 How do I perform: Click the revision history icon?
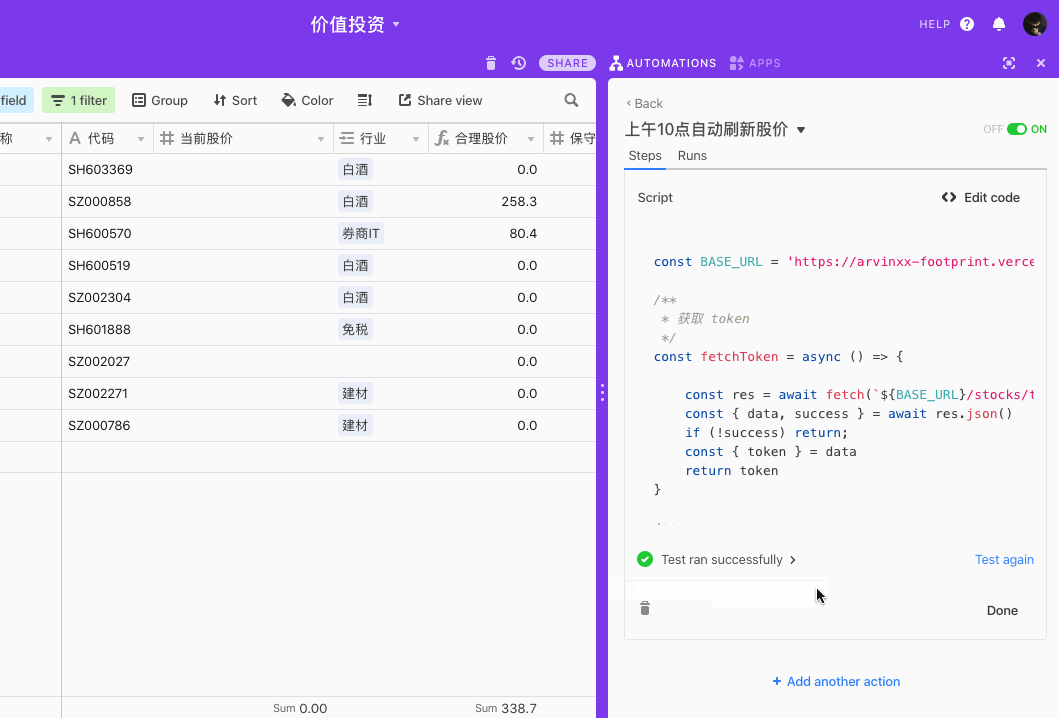click(518, 62)
